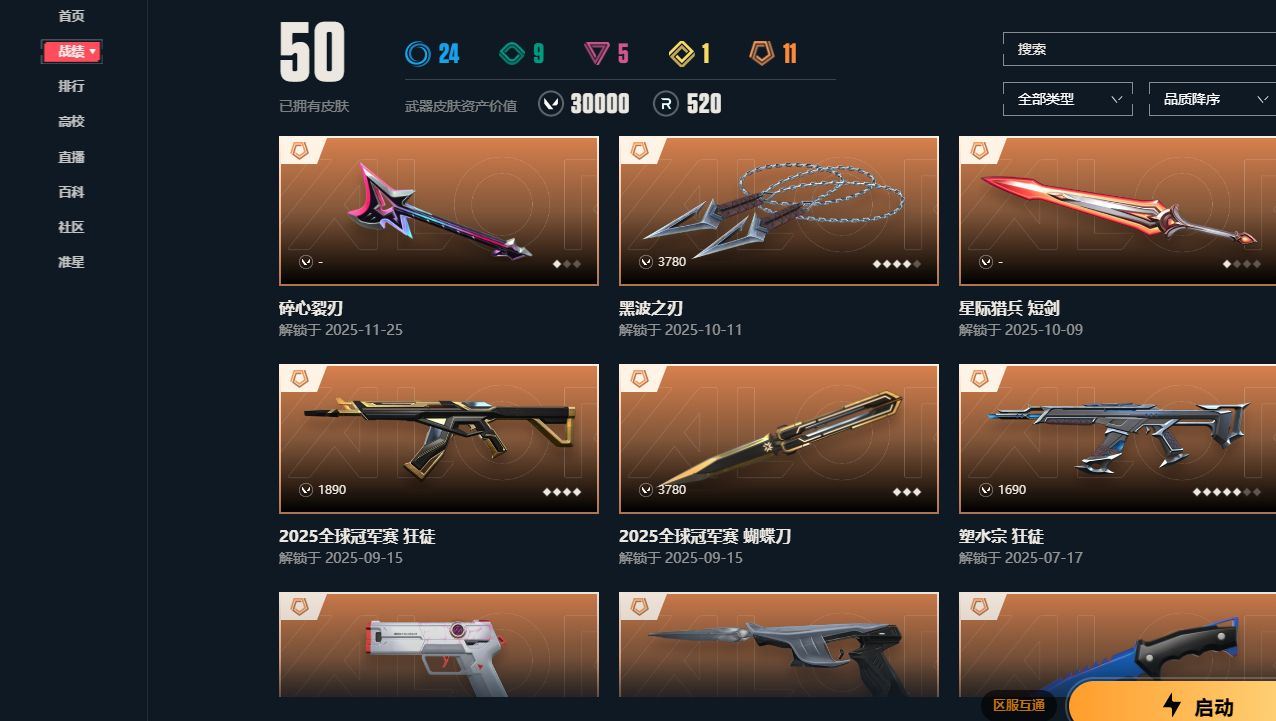Click the lightning bolt icon on launch button

tap(1172, 706)
